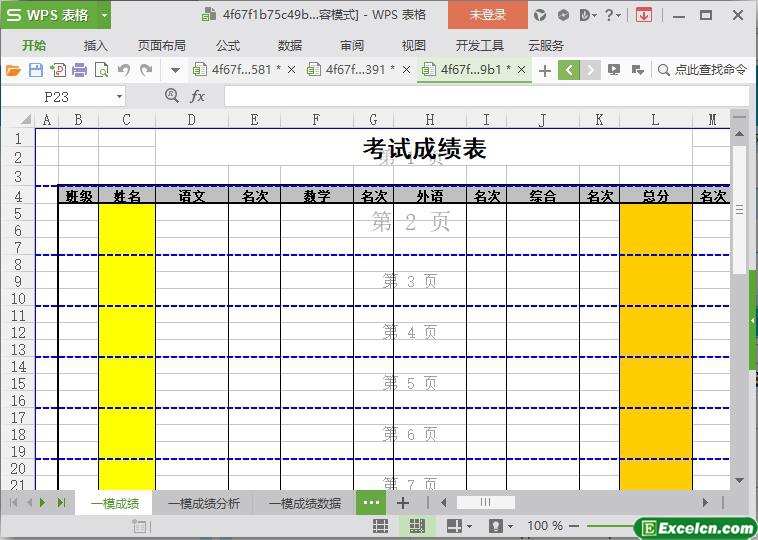Click the zoom slider in the status bar
The image size is (758, 540).
[x=610, y=526]
